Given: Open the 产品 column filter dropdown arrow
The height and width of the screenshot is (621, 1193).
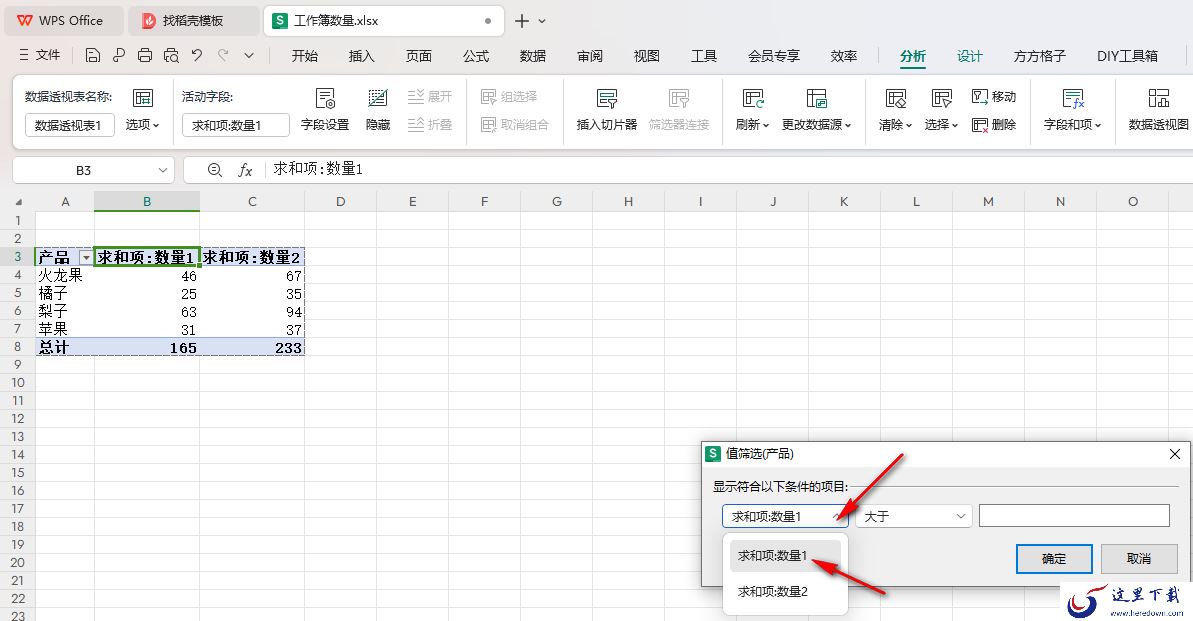Looking at the screenshot, I should click(86, 258).
